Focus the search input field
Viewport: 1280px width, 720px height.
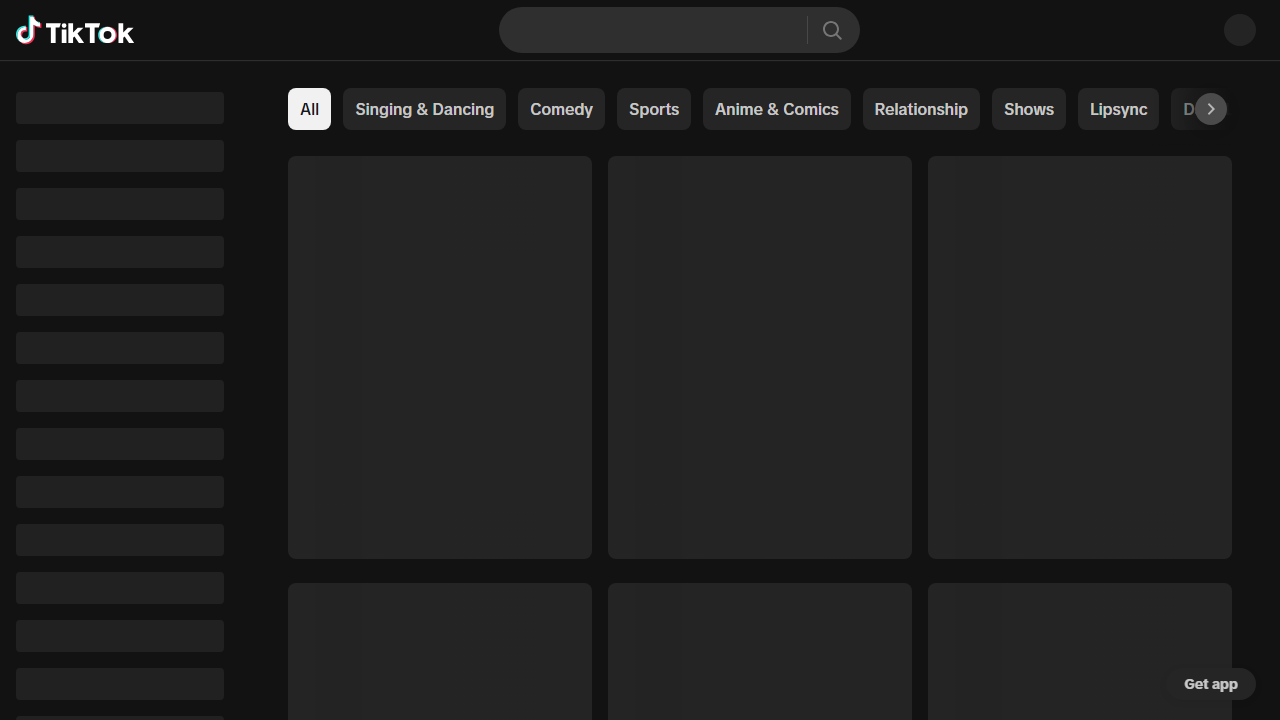coord(652,30)
